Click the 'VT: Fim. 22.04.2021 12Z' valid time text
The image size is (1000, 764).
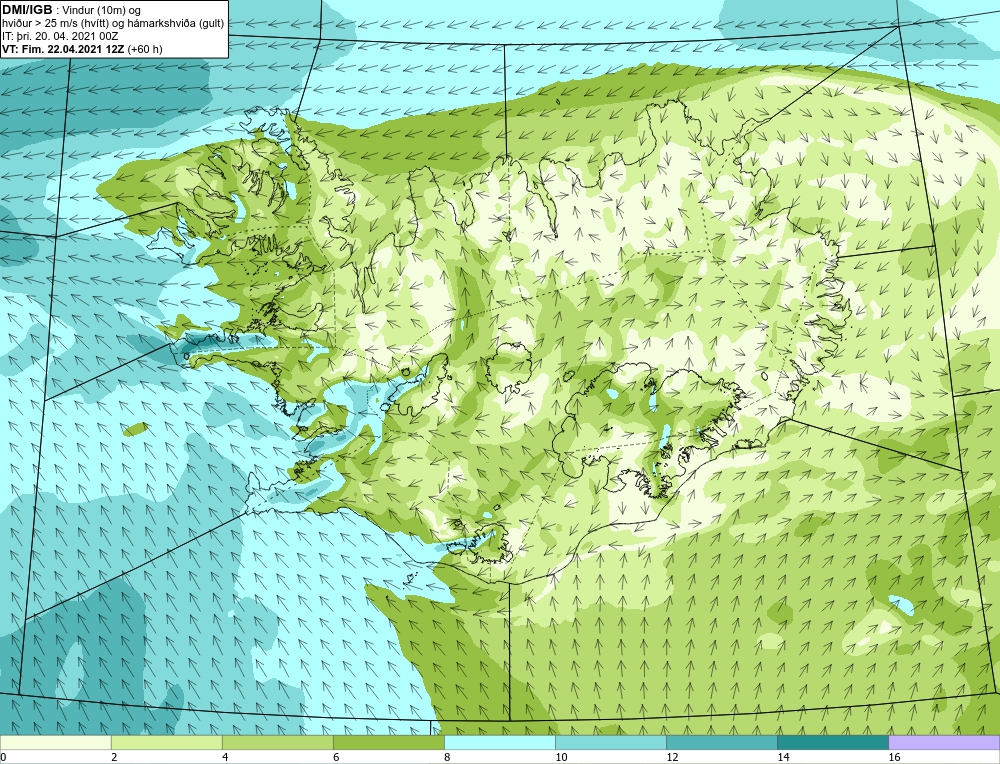tap(63, 49)
